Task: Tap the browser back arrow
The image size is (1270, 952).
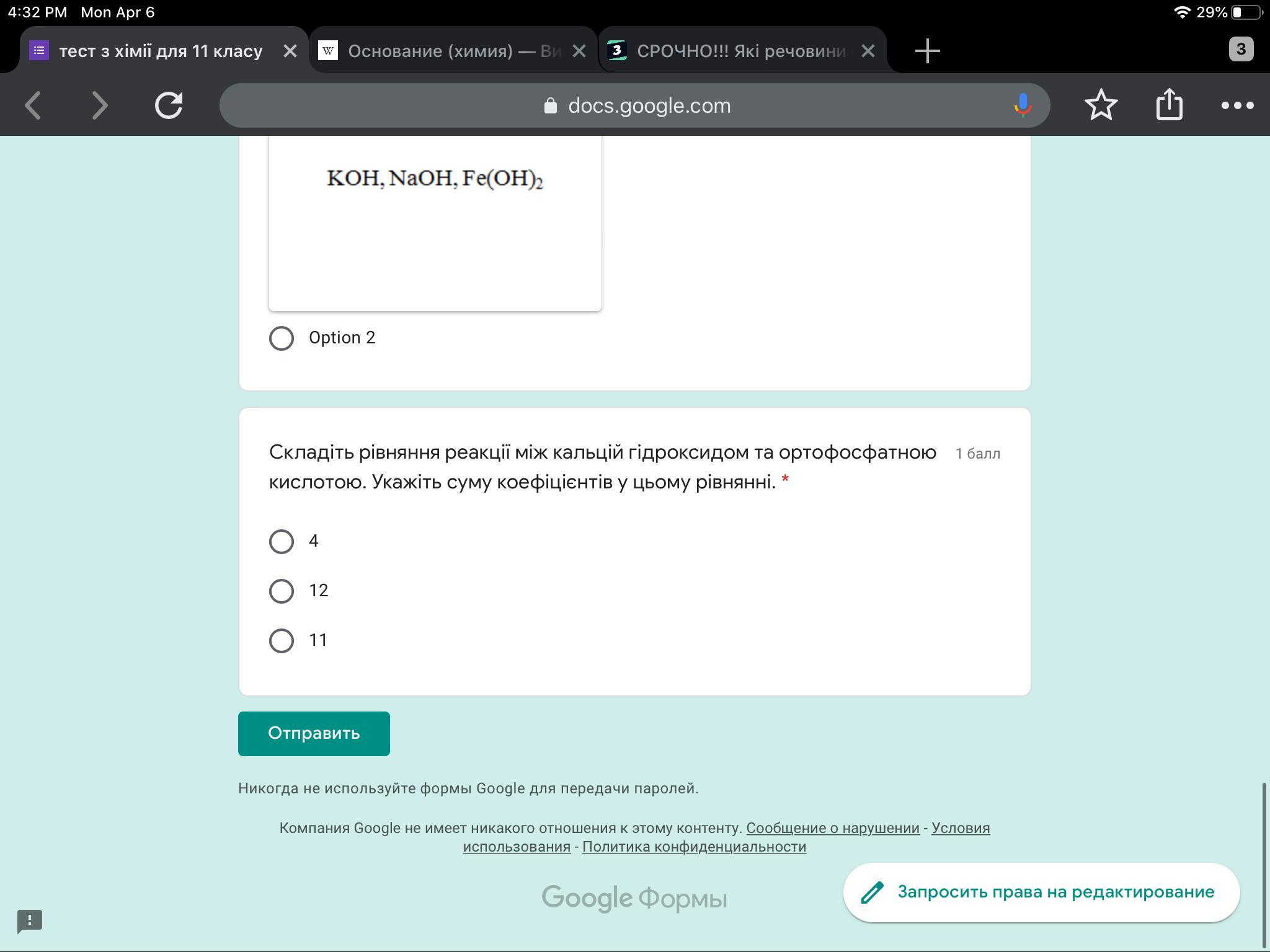Action: click(x=33, y=105)
